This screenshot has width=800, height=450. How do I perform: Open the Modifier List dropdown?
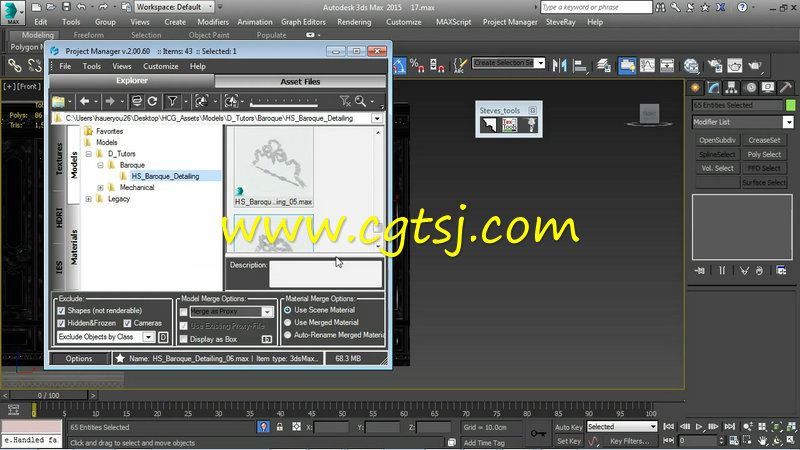788,122
